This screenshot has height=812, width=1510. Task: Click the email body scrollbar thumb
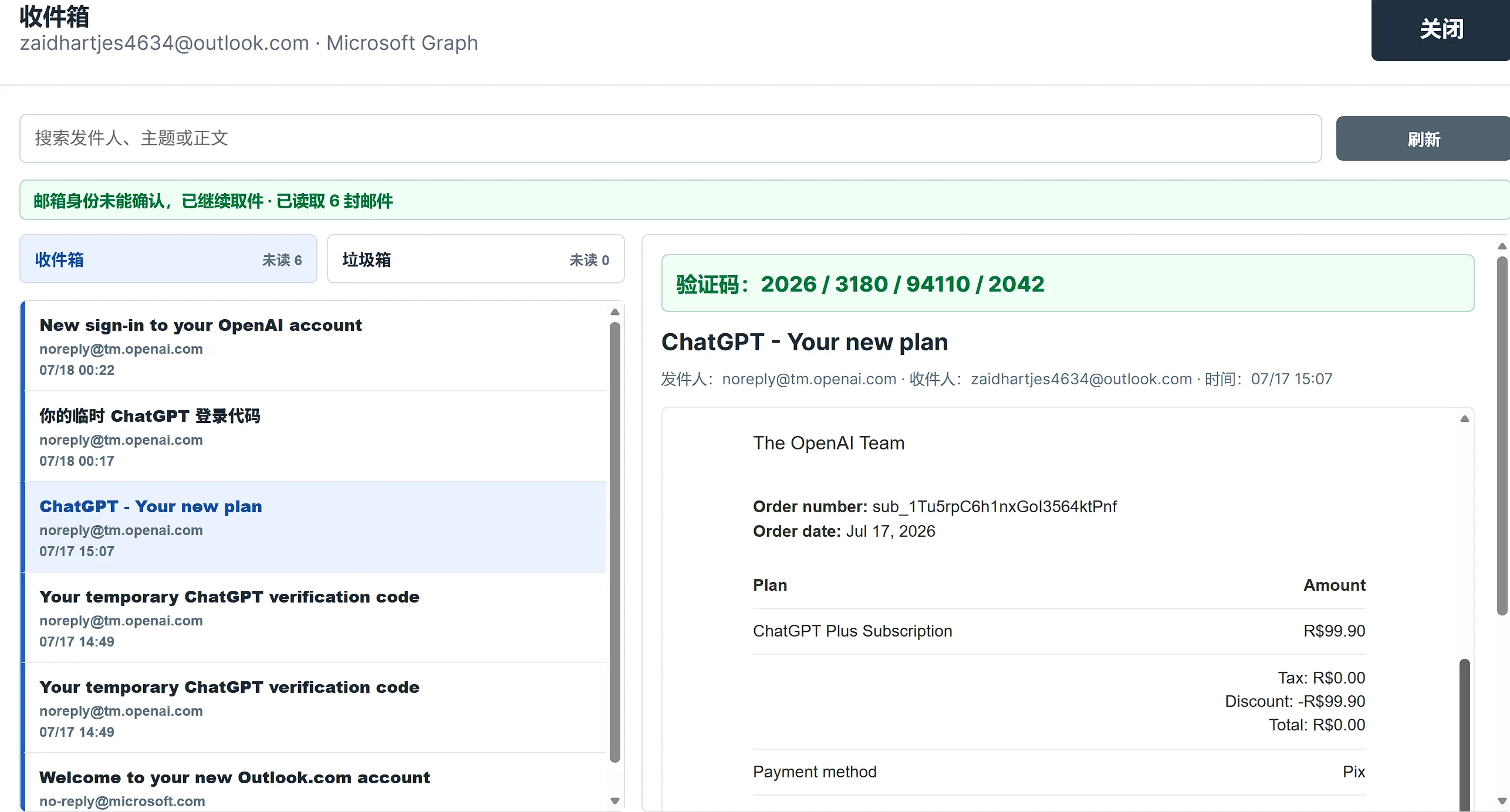click(1465, 735)
